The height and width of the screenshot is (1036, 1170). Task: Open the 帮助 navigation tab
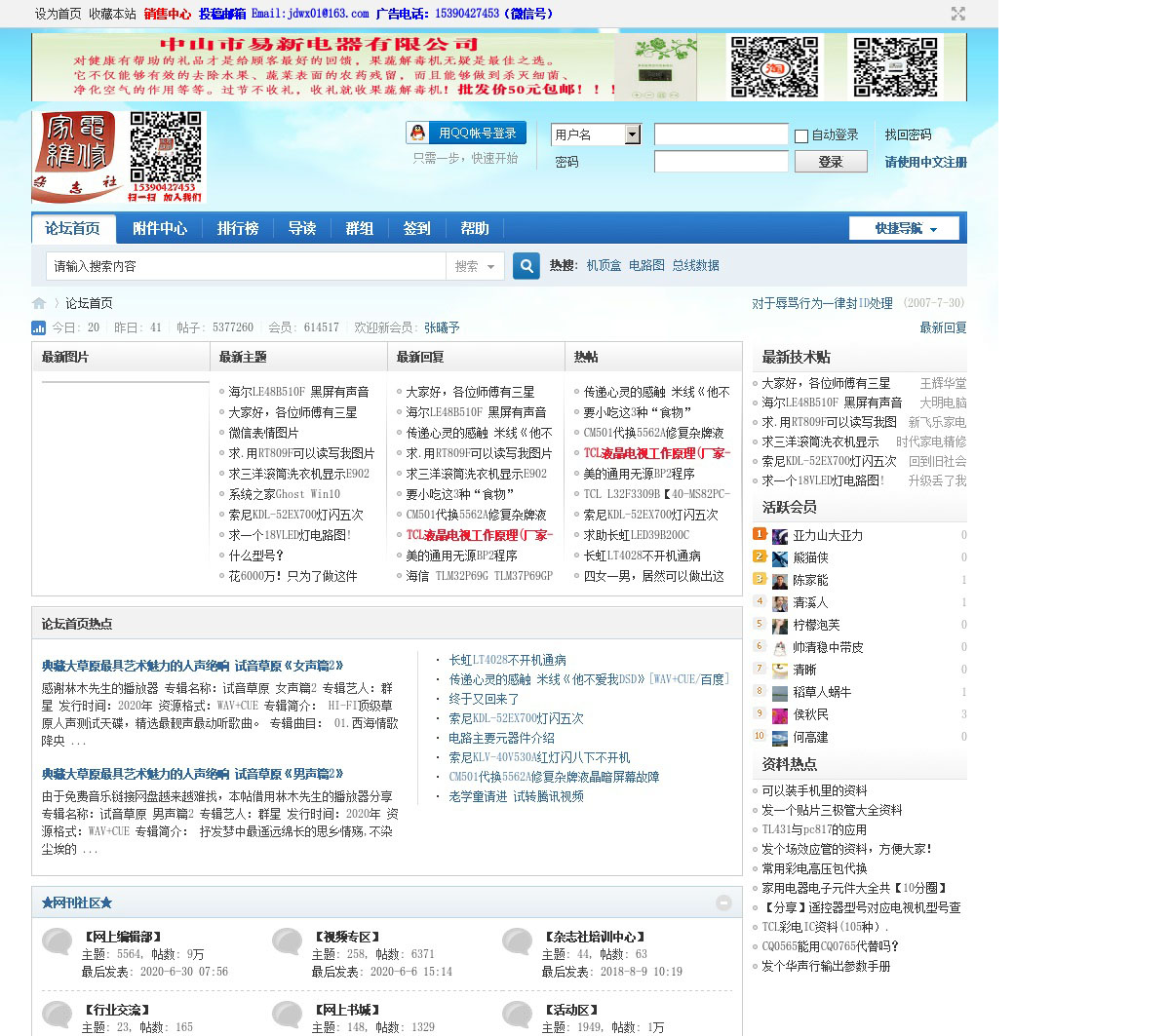point(475,228)
